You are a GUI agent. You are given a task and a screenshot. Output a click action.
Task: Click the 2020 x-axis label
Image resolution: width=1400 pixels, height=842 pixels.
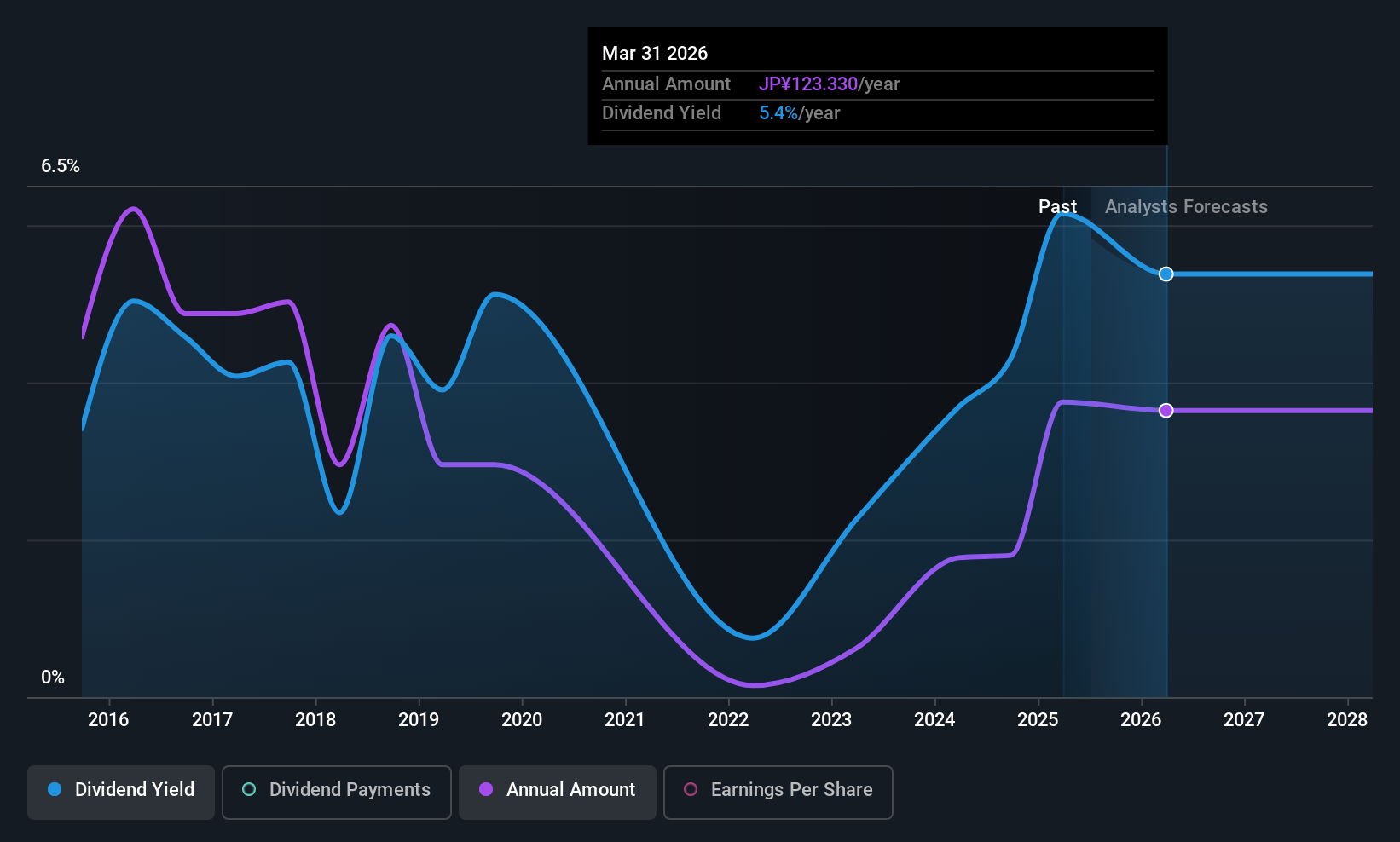522,719
